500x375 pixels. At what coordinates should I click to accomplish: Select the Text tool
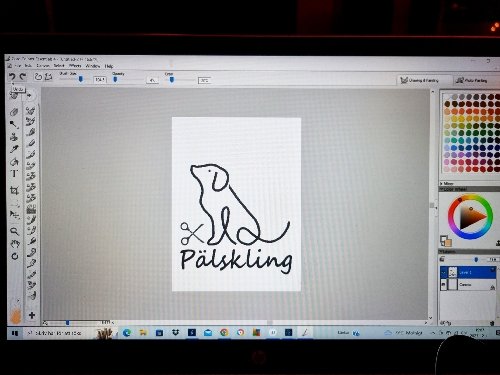[x=14, y=174]
